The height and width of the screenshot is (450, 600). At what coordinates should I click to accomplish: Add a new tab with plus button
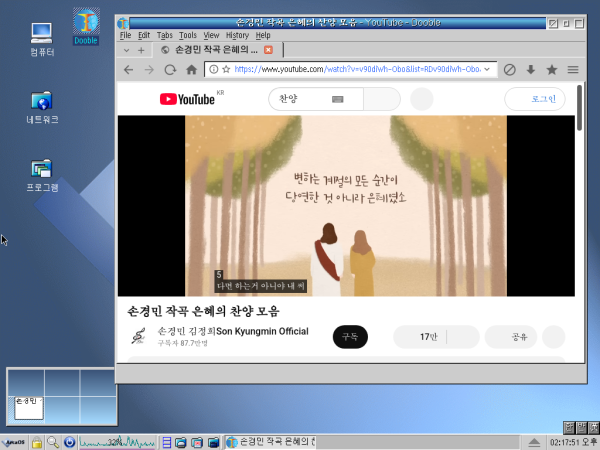coord(141,50)
